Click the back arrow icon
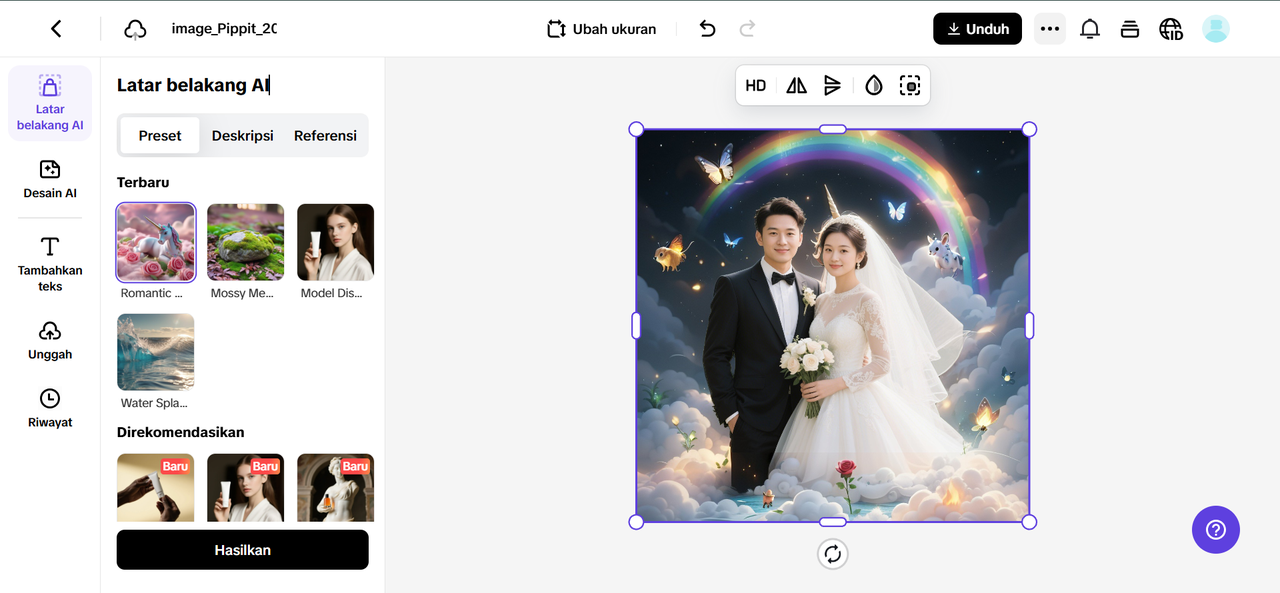Viewport: 1280px width, 593px height. [56, 29]
